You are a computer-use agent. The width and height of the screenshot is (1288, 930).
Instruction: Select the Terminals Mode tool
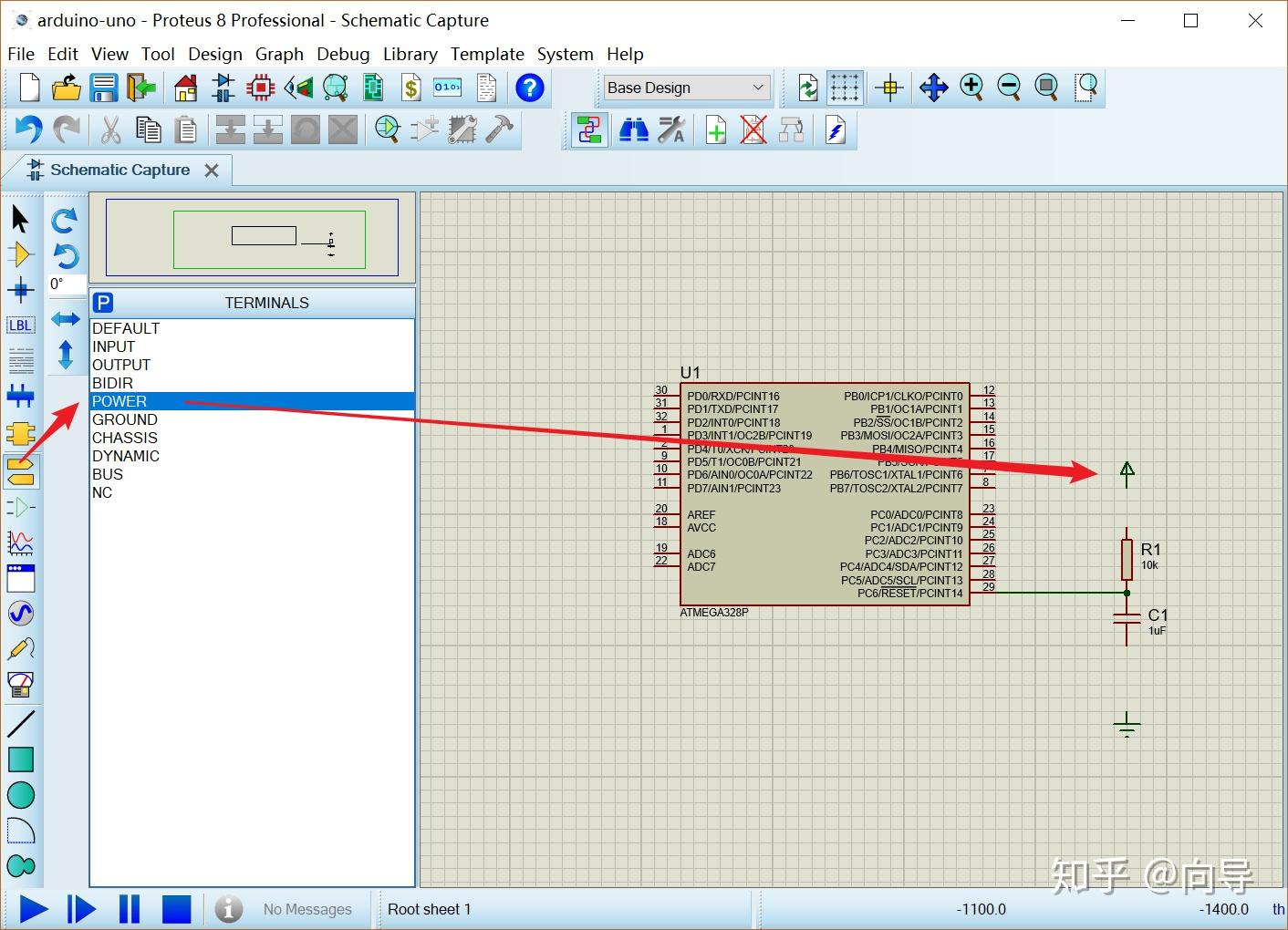[x=21, y=471]
